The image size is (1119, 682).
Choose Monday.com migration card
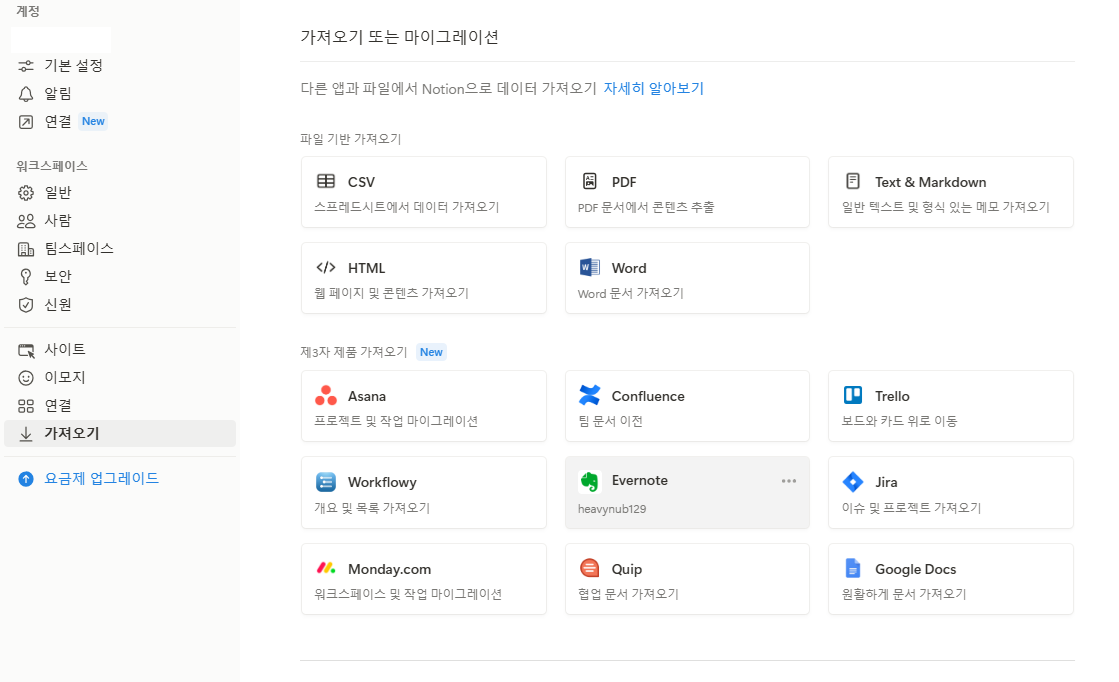[x=424, y=579]
